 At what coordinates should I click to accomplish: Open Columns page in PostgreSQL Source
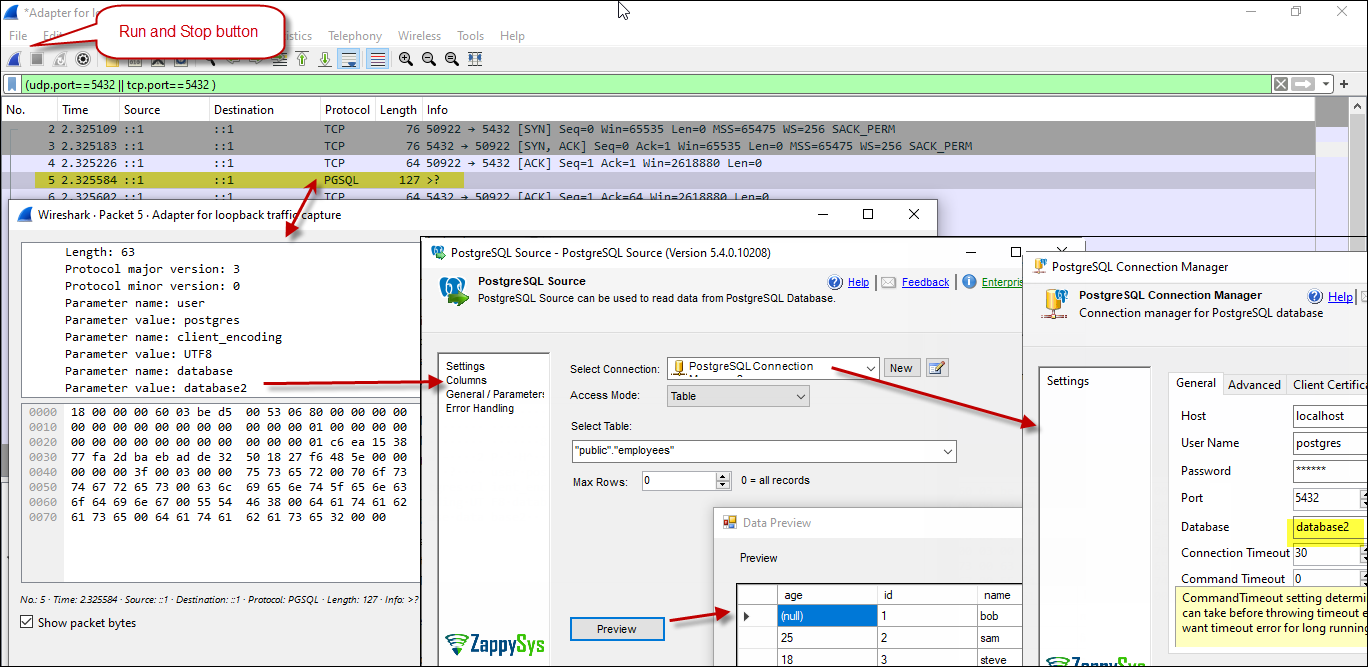466,380
